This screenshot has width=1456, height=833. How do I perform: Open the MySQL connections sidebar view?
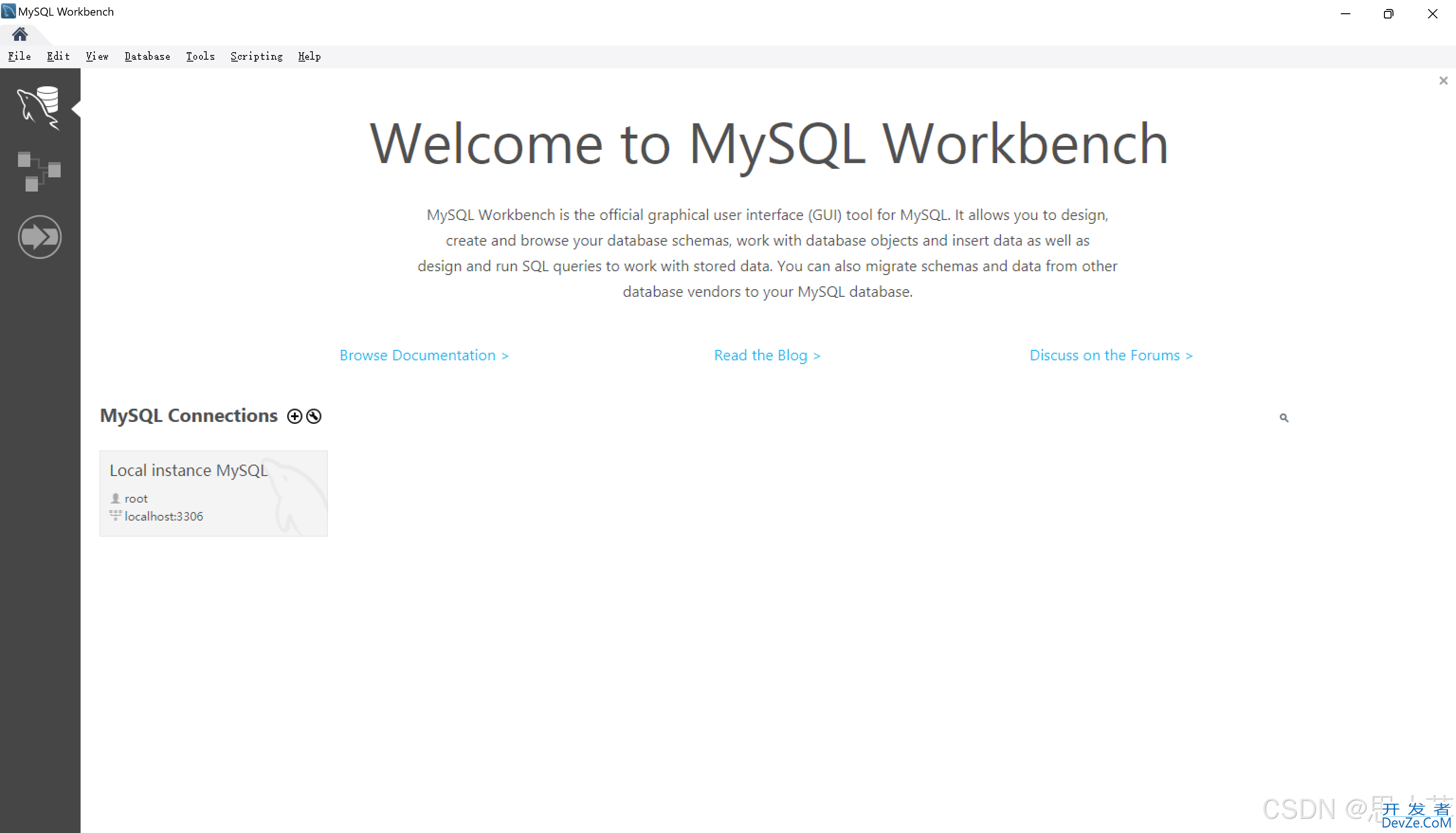(38, 107)
